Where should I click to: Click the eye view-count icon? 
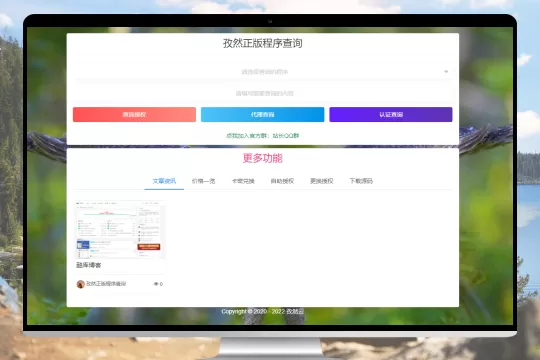[x=156, y=284]
